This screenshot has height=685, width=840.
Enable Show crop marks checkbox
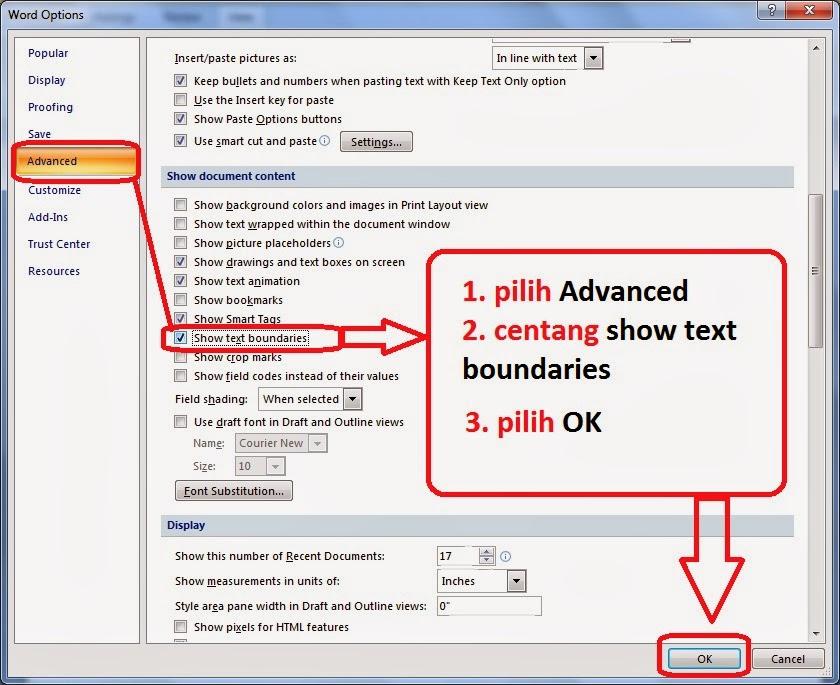point(181,357)
